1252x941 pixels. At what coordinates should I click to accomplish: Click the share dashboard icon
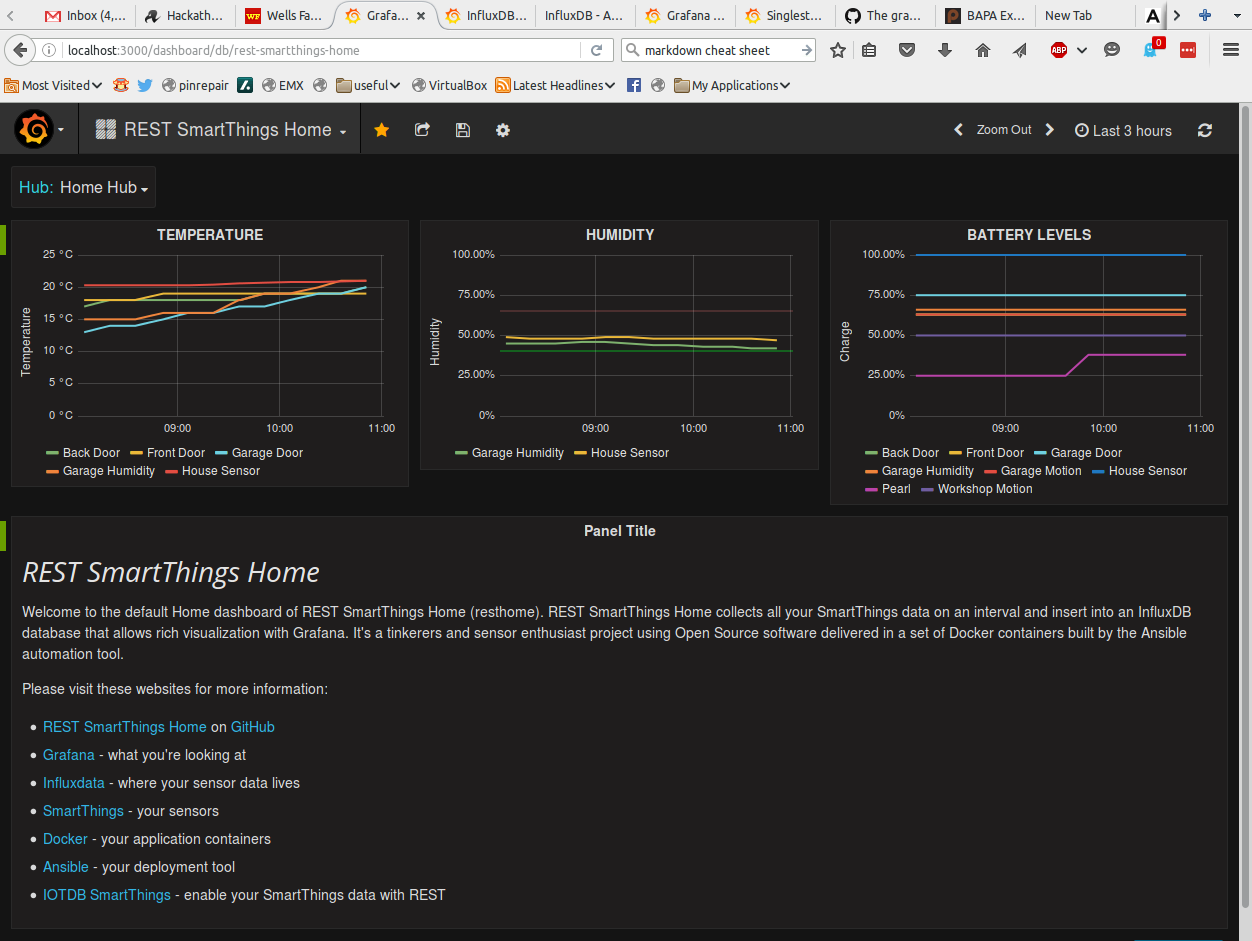tap(422, 130)
